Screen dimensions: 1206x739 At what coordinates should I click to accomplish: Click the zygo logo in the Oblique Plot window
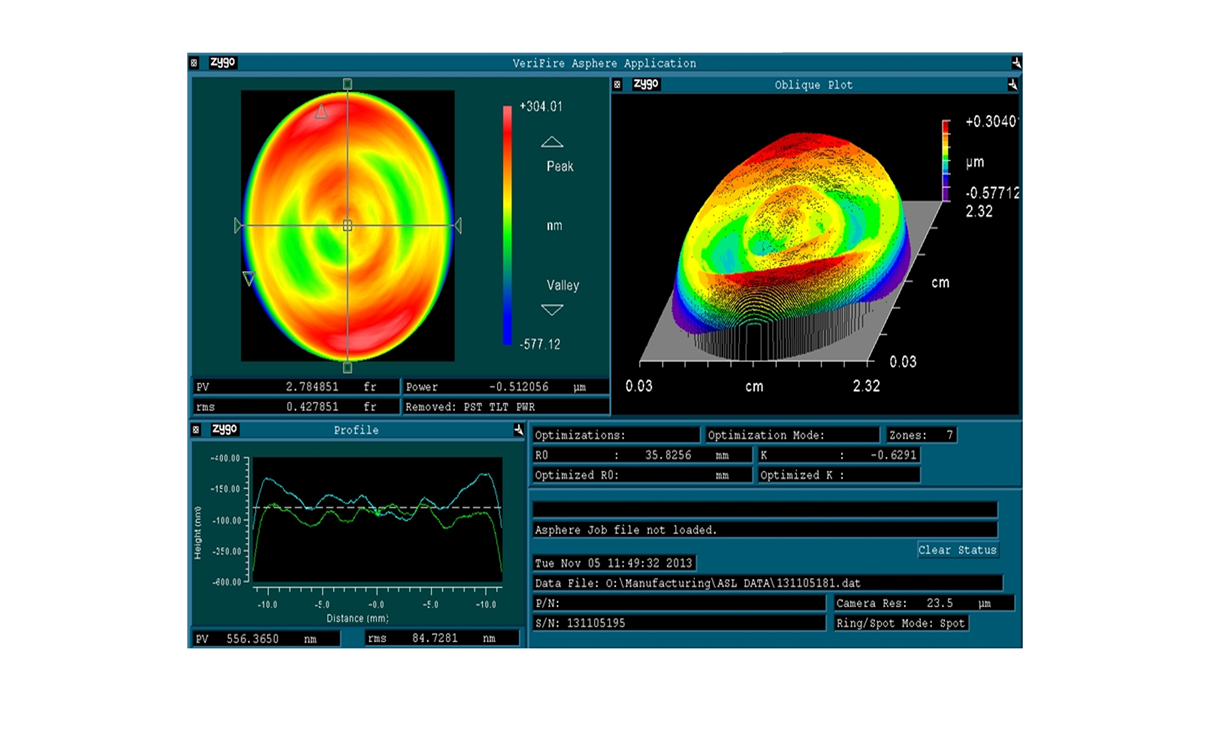646,85
